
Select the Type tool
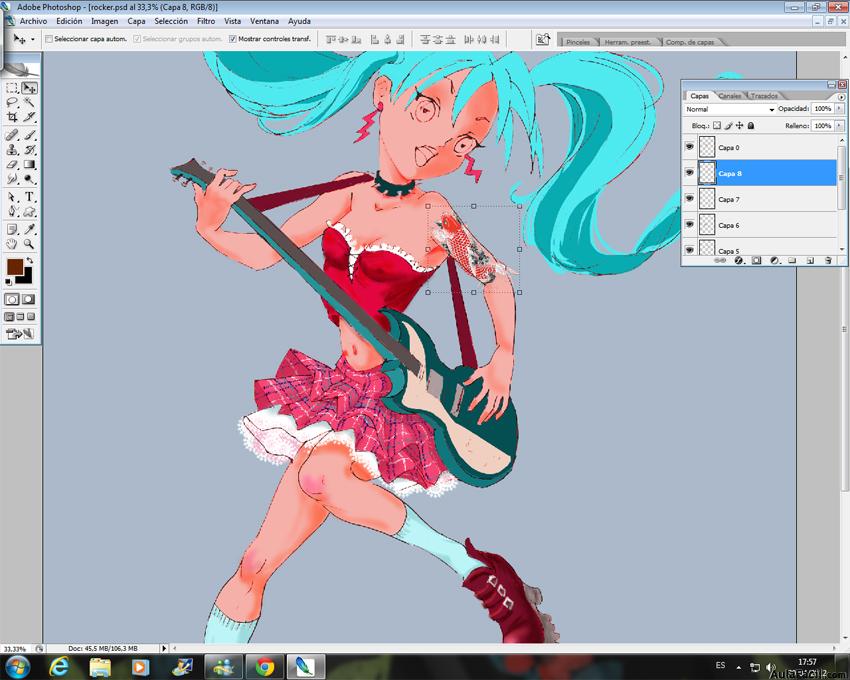click(29, 197)
